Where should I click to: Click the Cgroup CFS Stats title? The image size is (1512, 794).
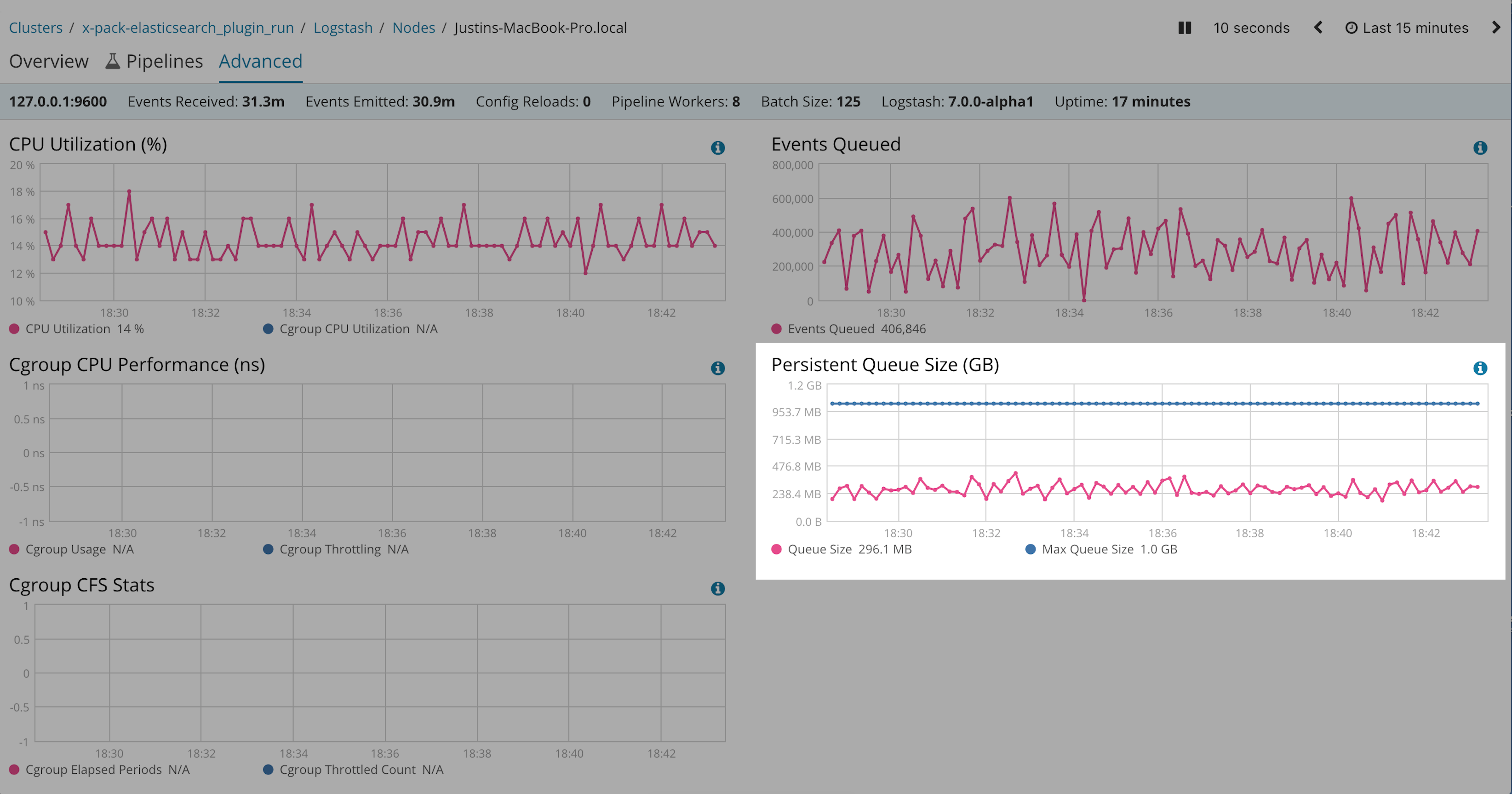pyautogui.click(x=81, y=585)
